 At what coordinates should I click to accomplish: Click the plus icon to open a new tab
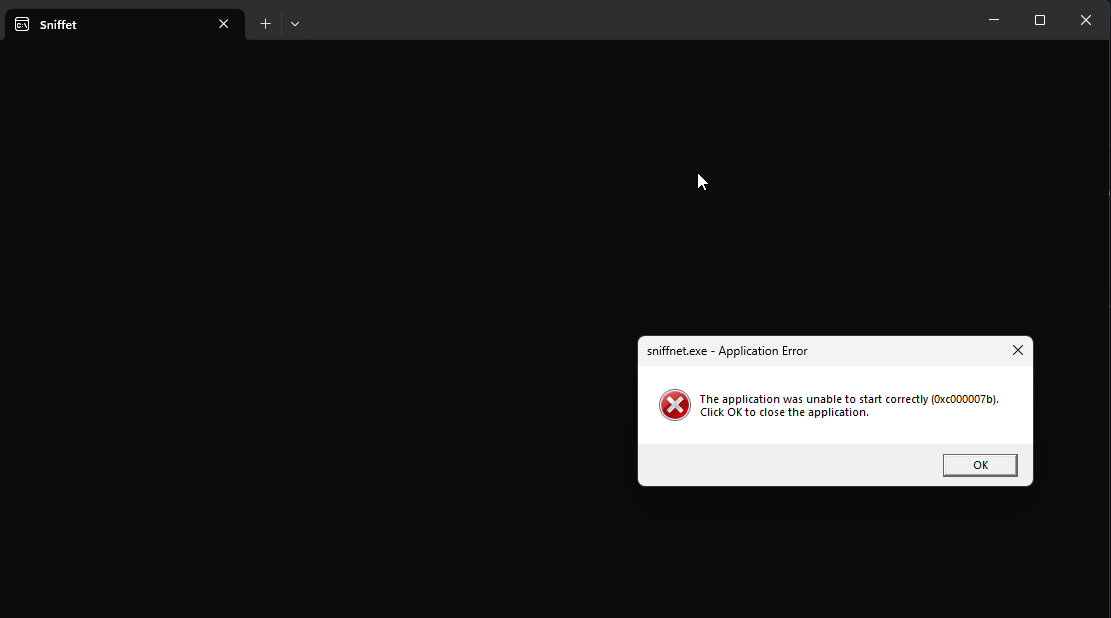(265, 23)
